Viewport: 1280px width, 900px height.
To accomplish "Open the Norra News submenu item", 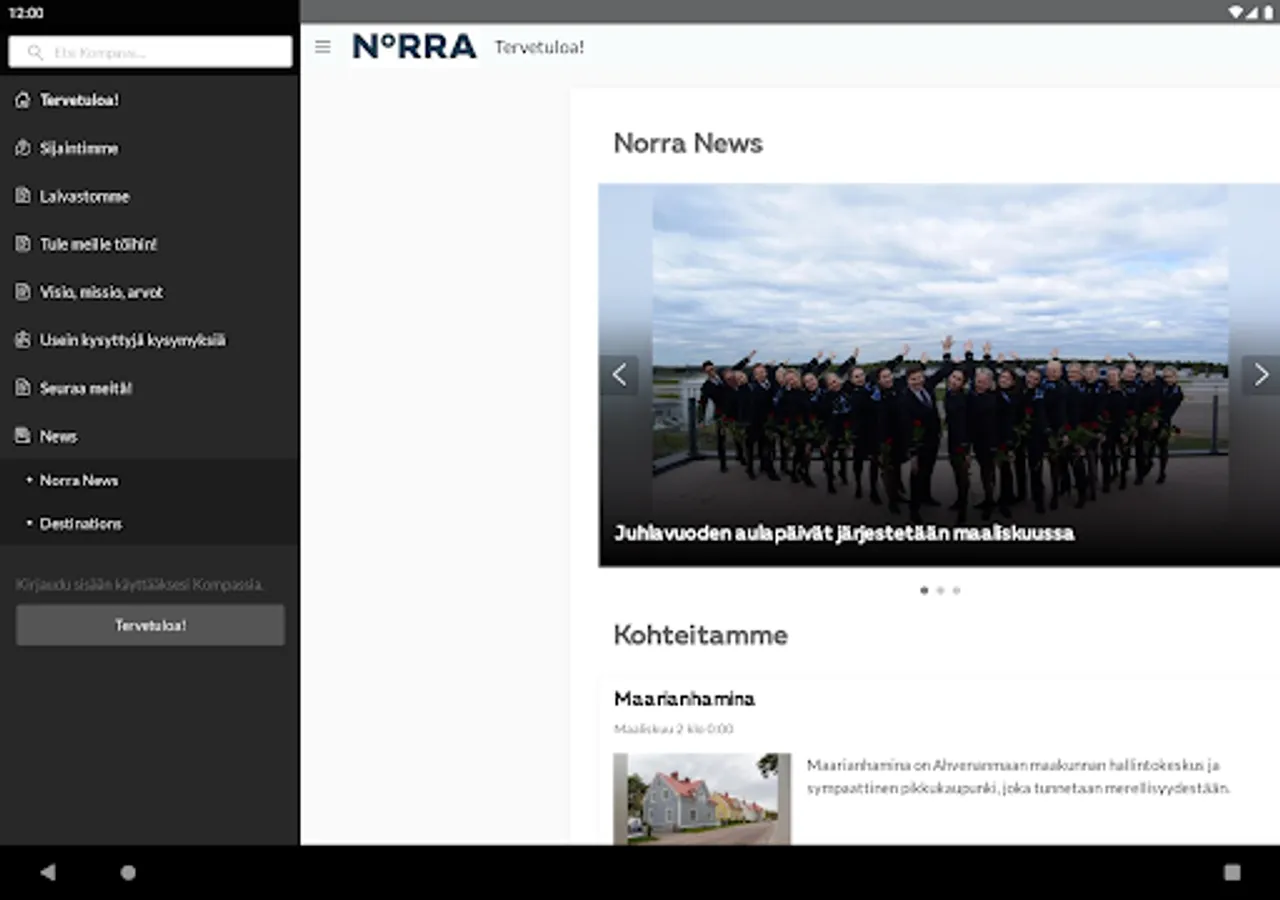I will pyautogui.click(x=79, y=480).
